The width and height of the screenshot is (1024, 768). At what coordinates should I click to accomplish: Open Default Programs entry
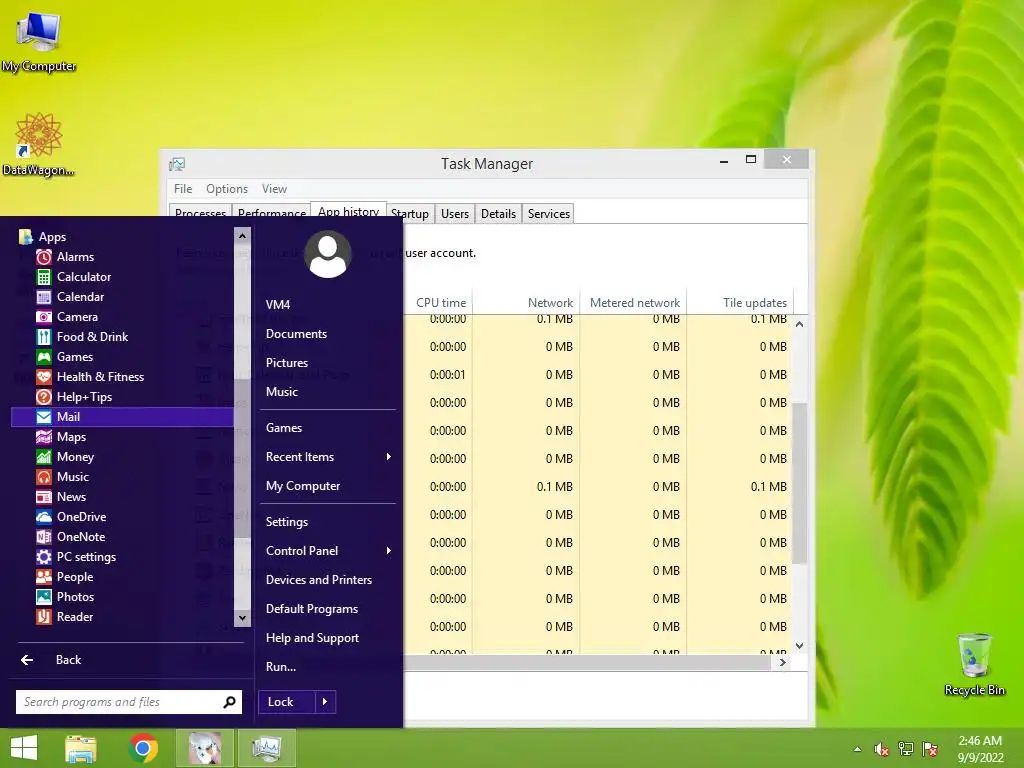point(312,609)
